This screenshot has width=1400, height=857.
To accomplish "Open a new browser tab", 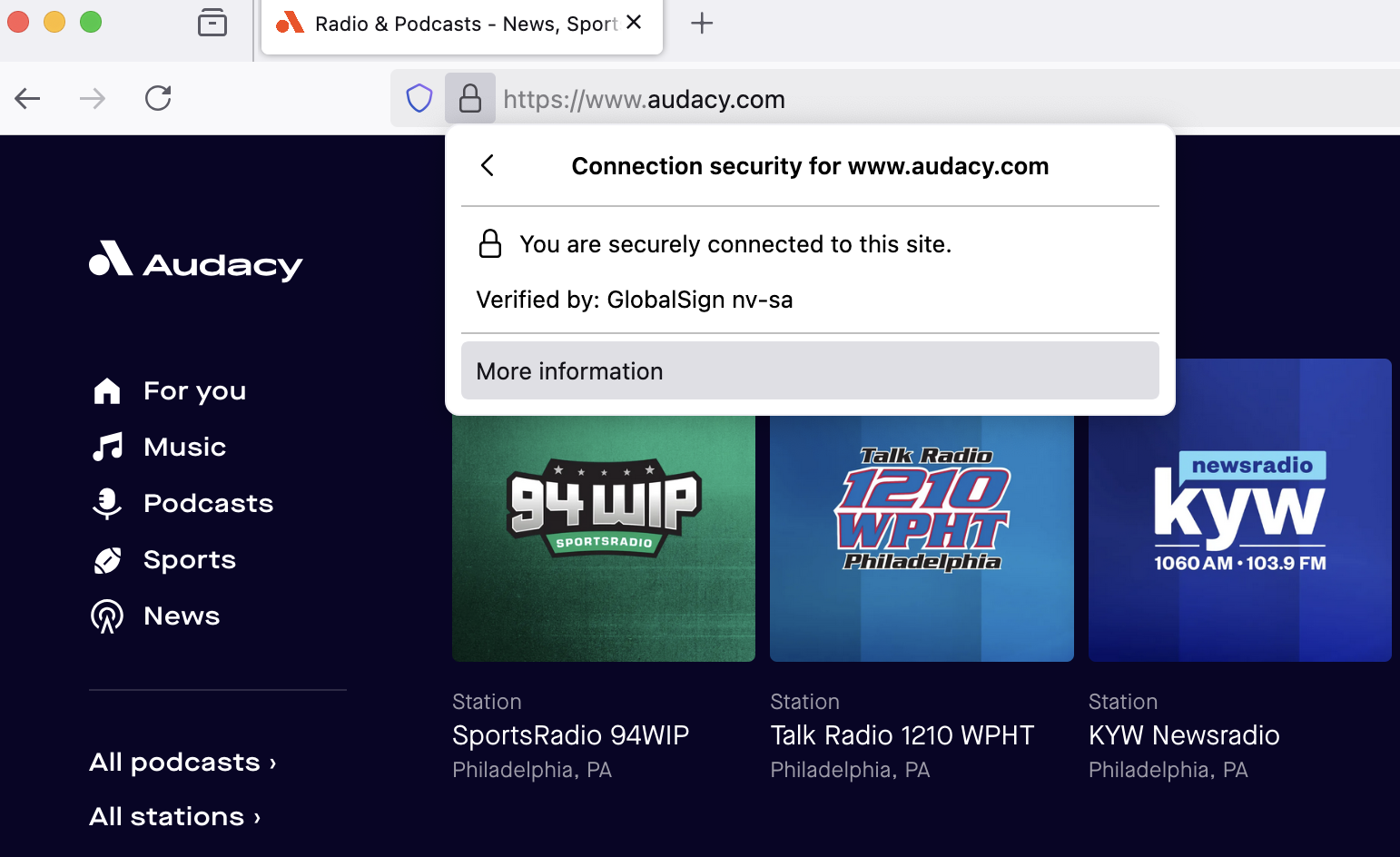I will (x=702, y=24).
